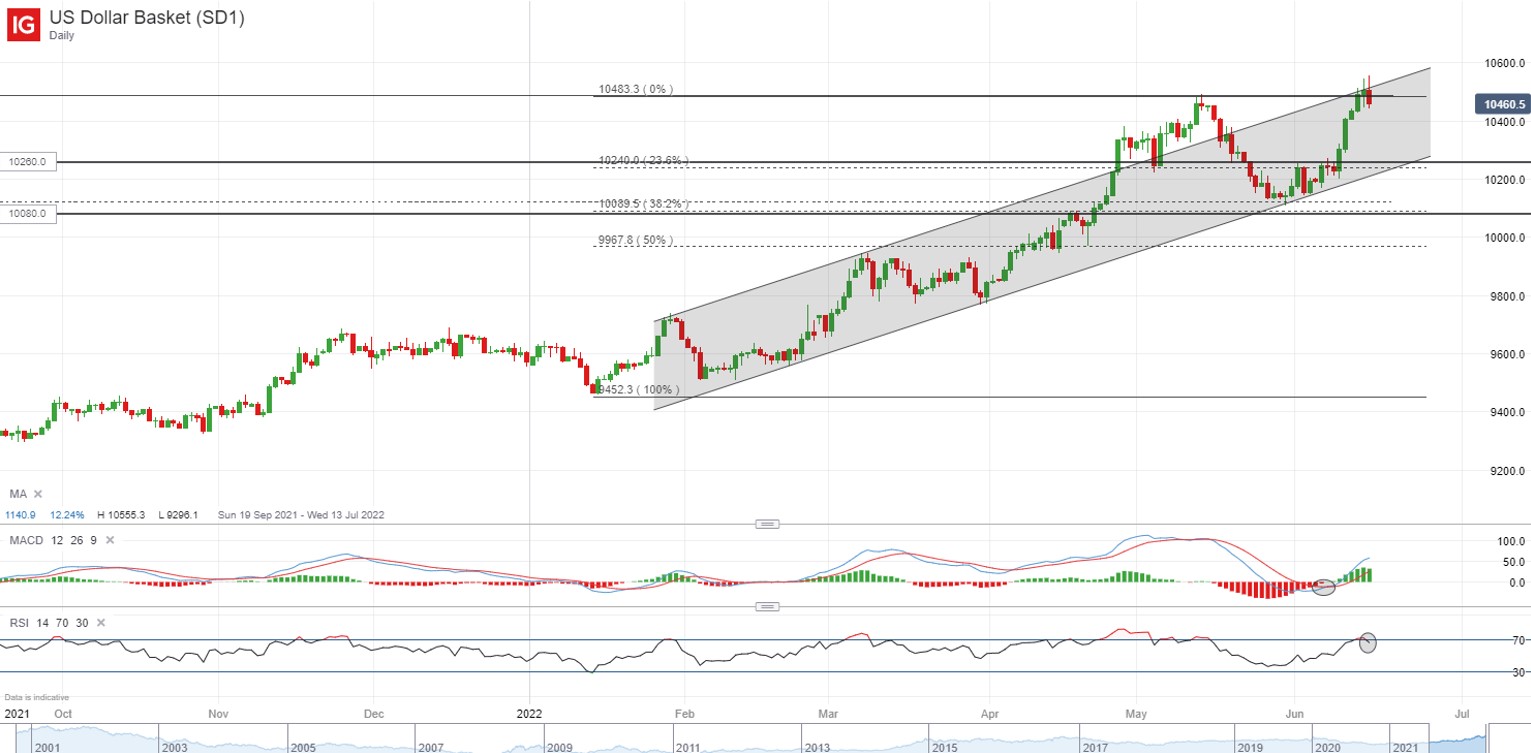Select the 10080.0 horizontal line label
This screenshot has height=753, width=1531.
coord(28,214)
